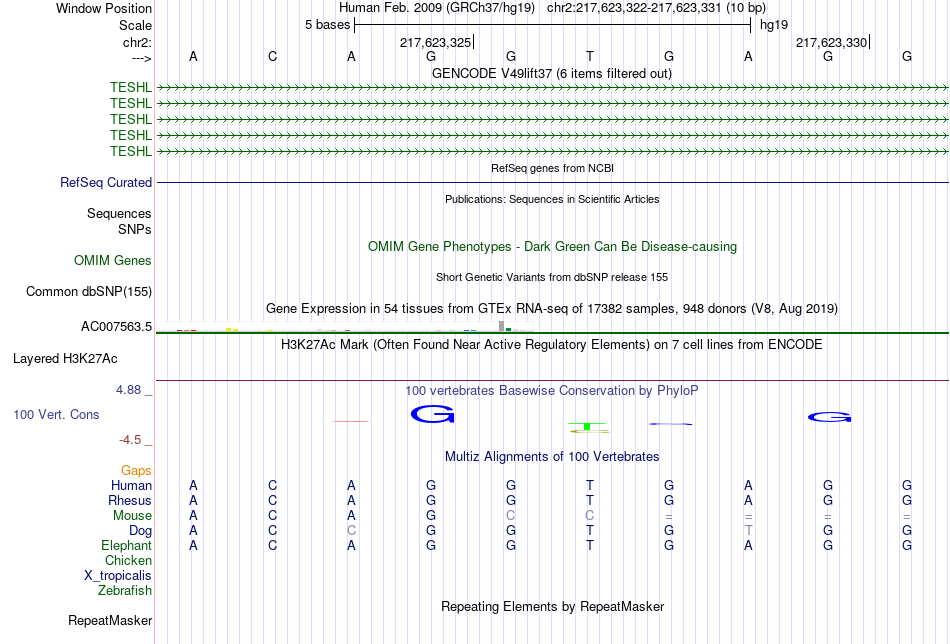Open GENCODE V49lift37 track title
This screenshot has height=644, width=950.
[x=551, y=73]
